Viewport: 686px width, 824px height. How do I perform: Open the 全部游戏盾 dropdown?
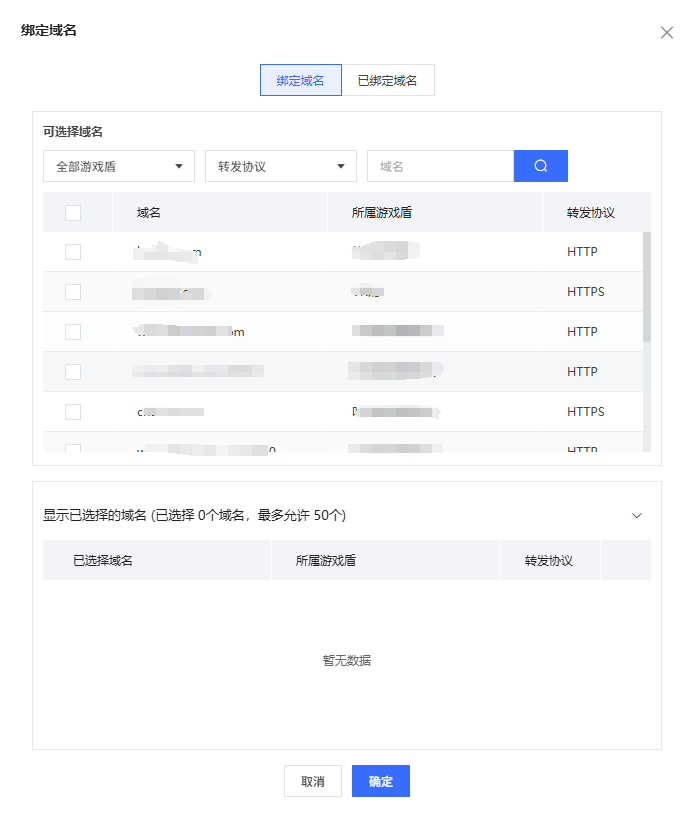[119, 166]
